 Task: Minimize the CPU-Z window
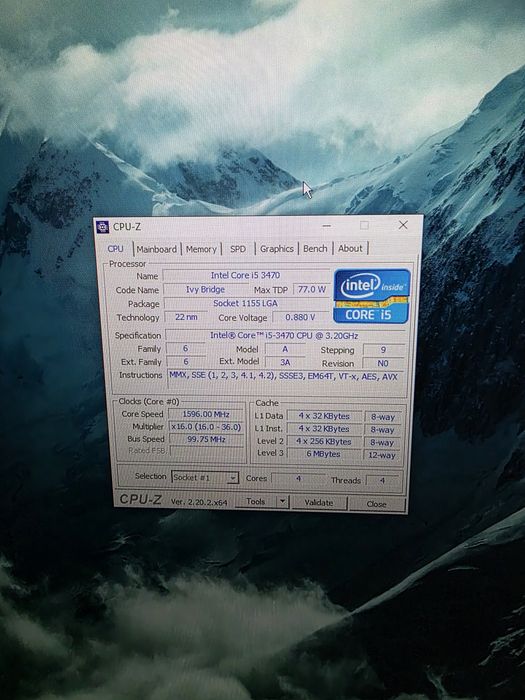327,226
